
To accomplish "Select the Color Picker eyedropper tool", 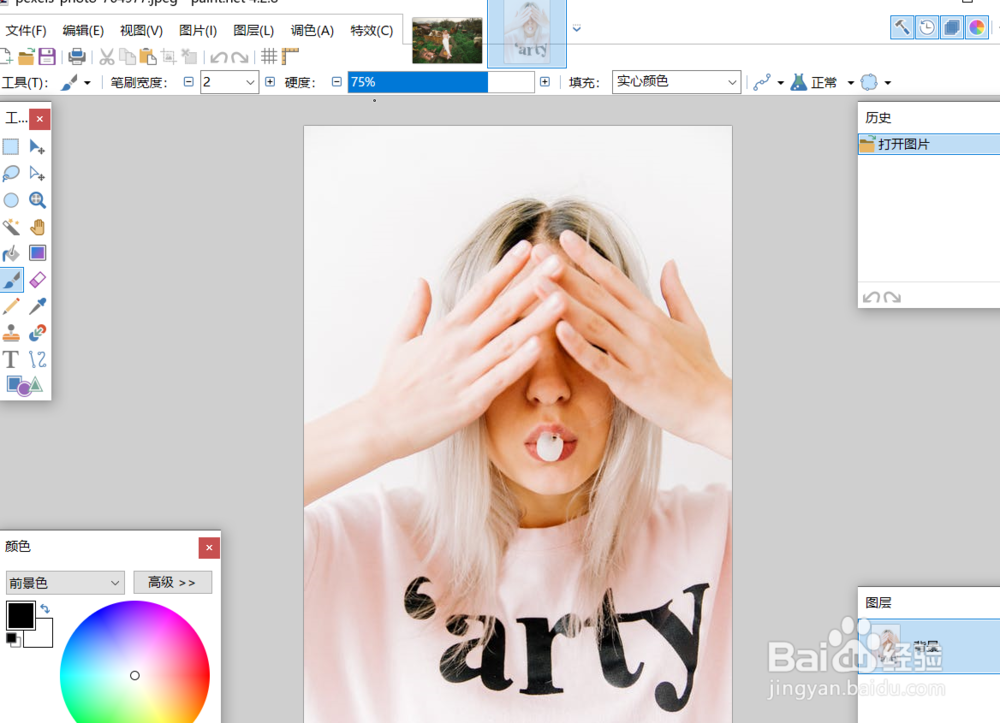I will 37,306.
